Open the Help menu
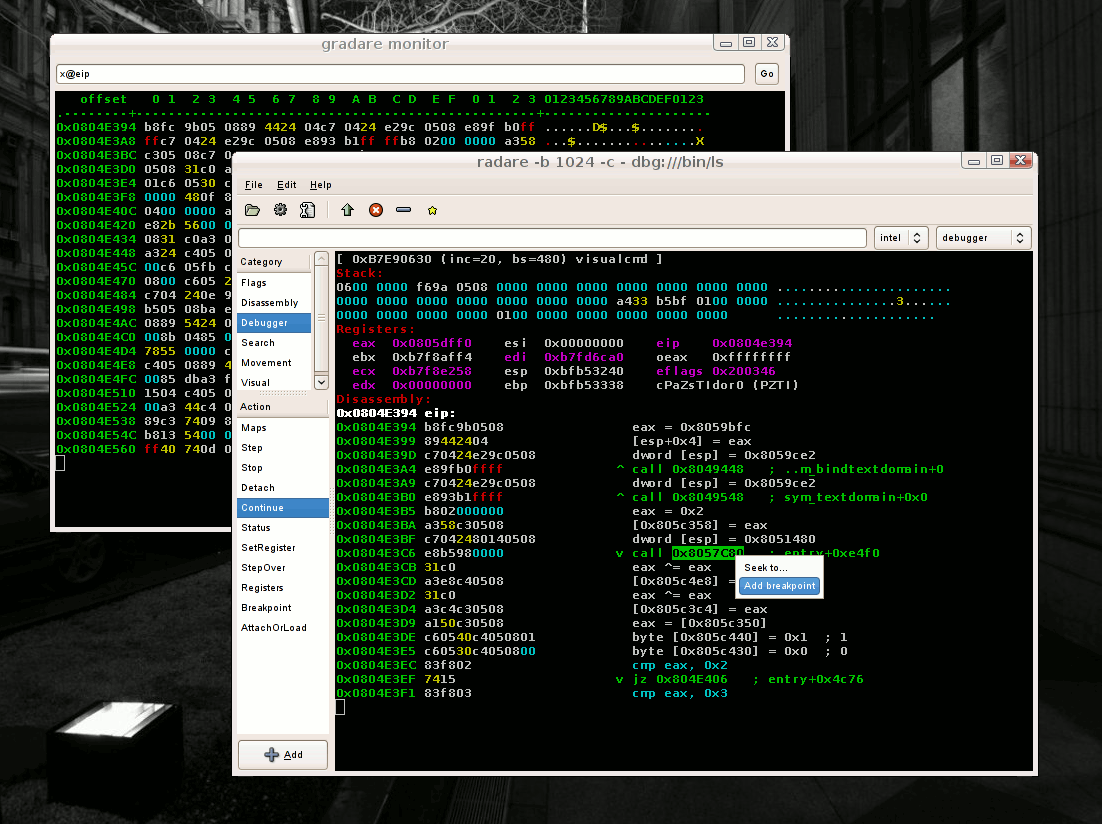Viewport: 1102px width, 824px height. [320, 185]
